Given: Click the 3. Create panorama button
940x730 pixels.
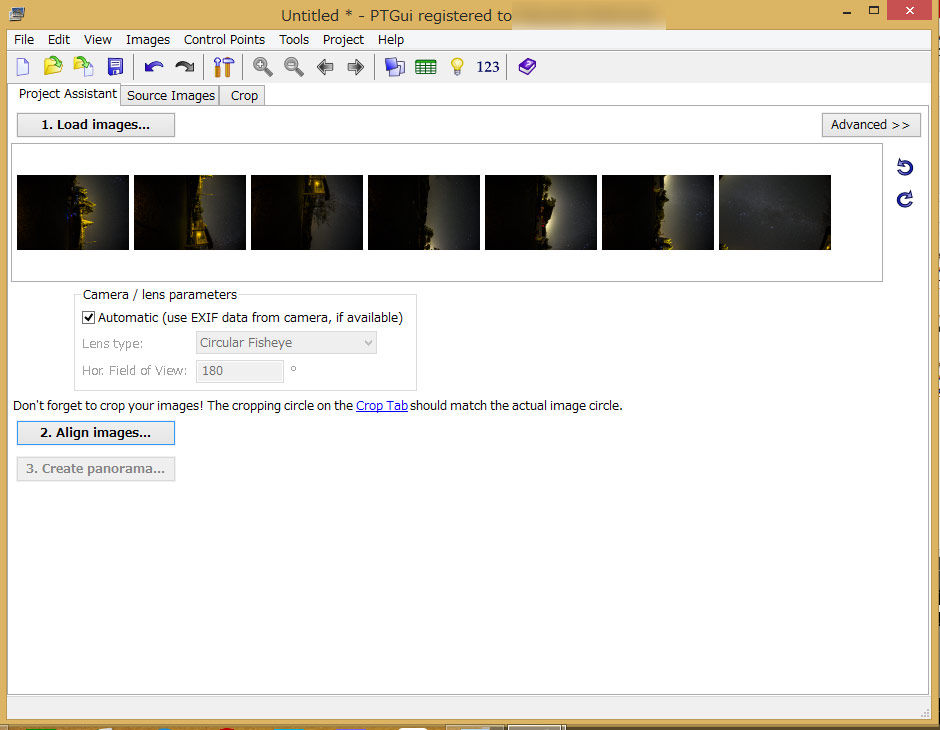Looking at the screenshot, I should 96,469.
